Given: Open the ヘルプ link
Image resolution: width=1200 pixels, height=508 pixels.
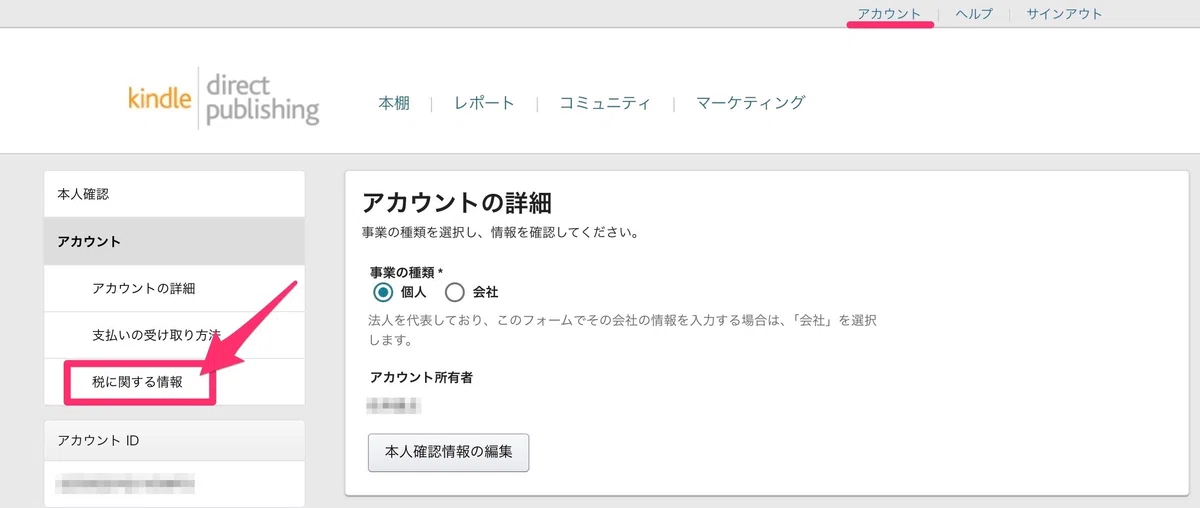Looking at the screenshot, I should pos(974,14).
